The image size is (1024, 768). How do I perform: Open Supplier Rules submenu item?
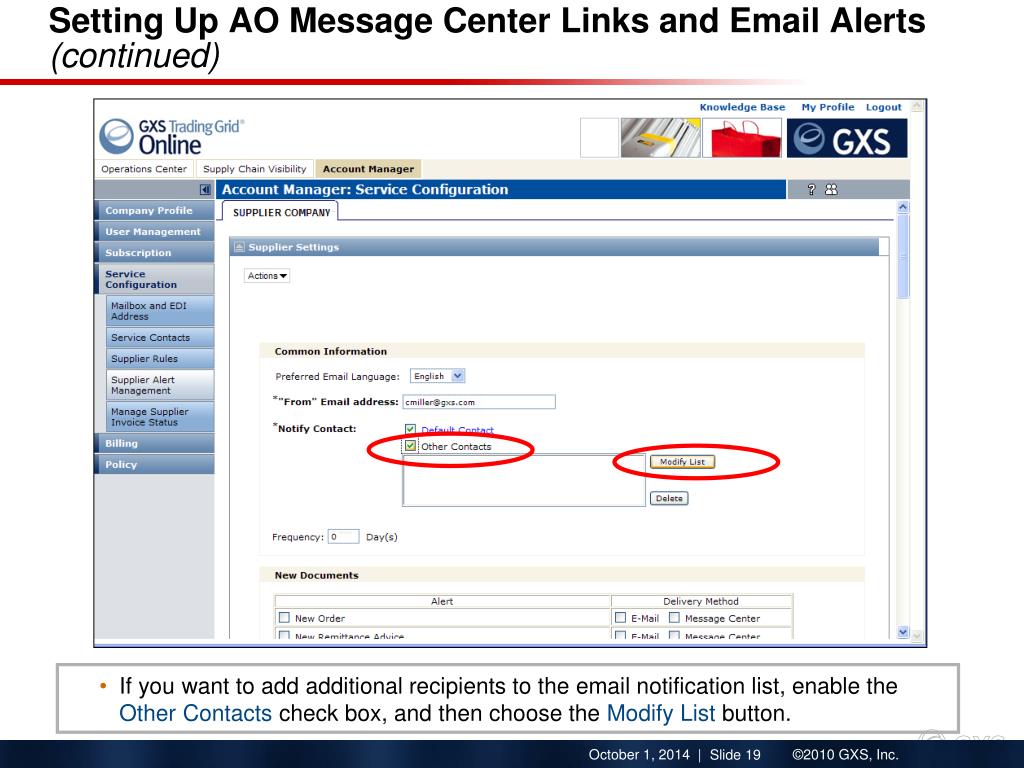(160, 359)
